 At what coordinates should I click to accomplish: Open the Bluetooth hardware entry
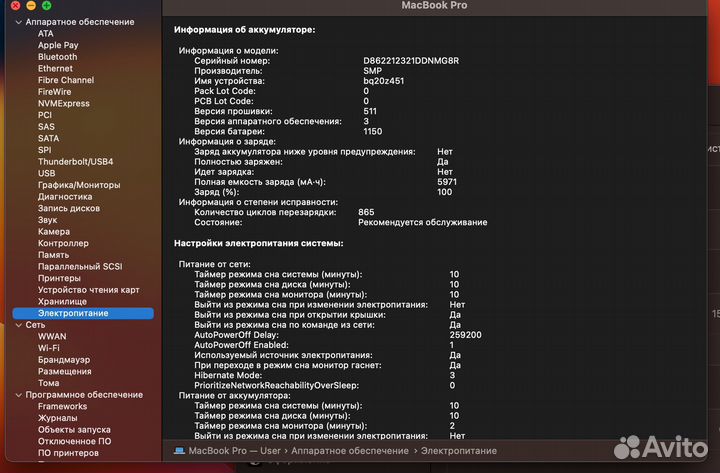point(57,57)
